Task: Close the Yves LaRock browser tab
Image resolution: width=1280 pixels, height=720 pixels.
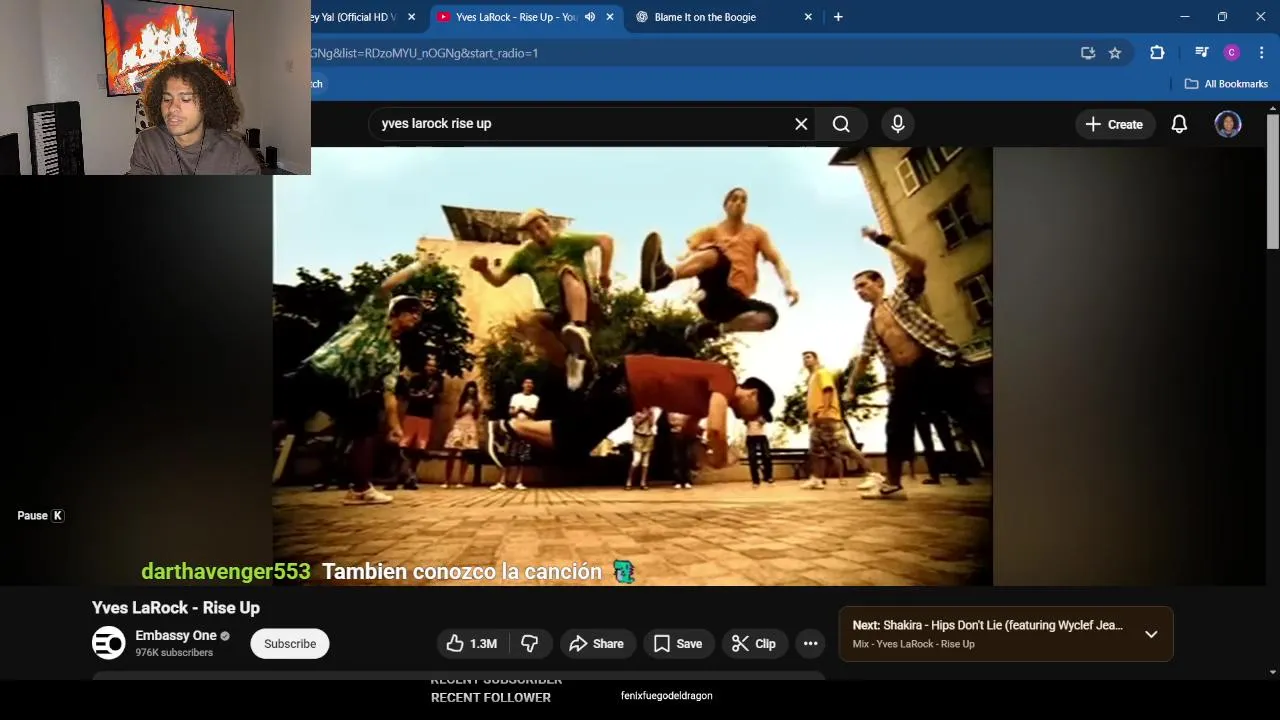Action: coord(610,17)
